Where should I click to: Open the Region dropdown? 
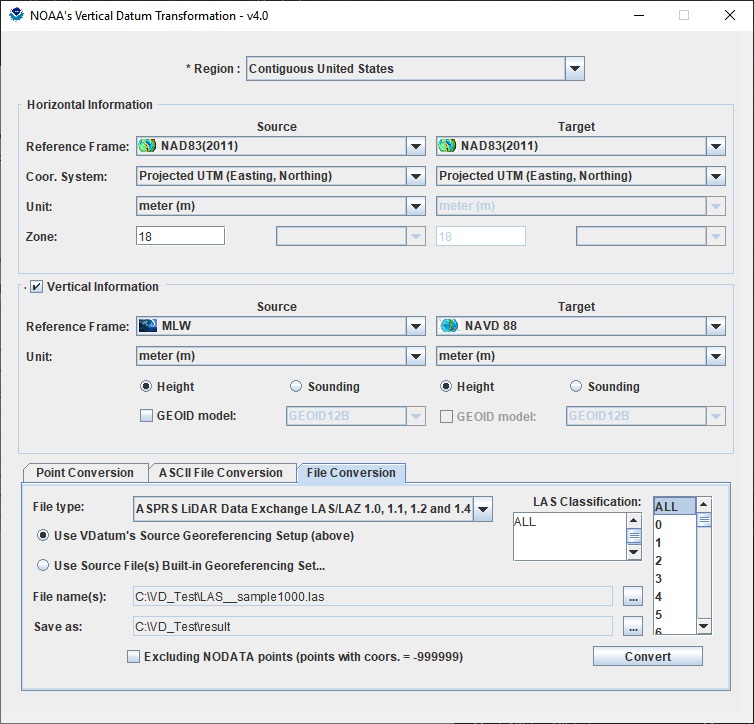575,69
